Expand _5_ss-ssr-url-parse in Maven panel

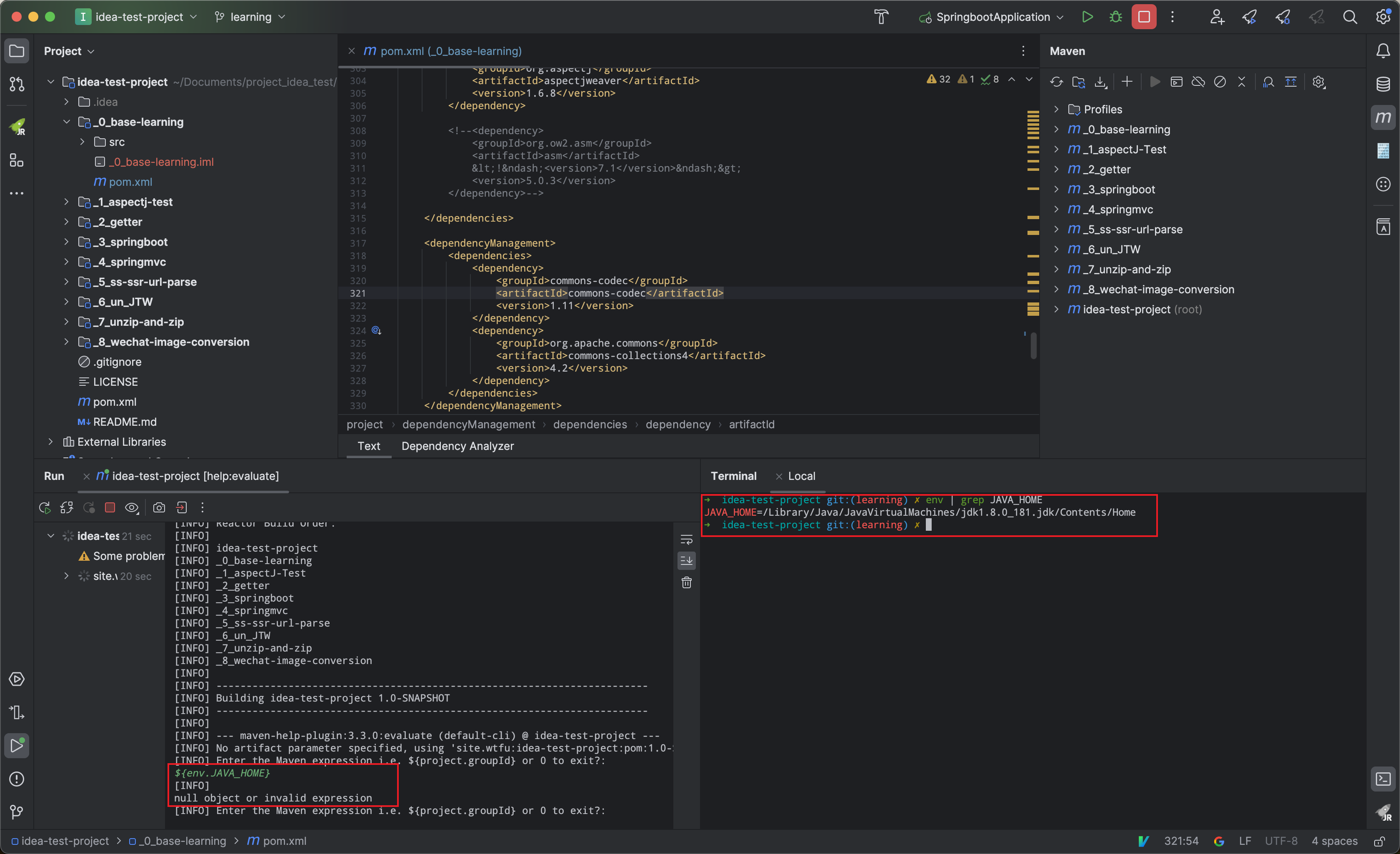pos(1056,230)
